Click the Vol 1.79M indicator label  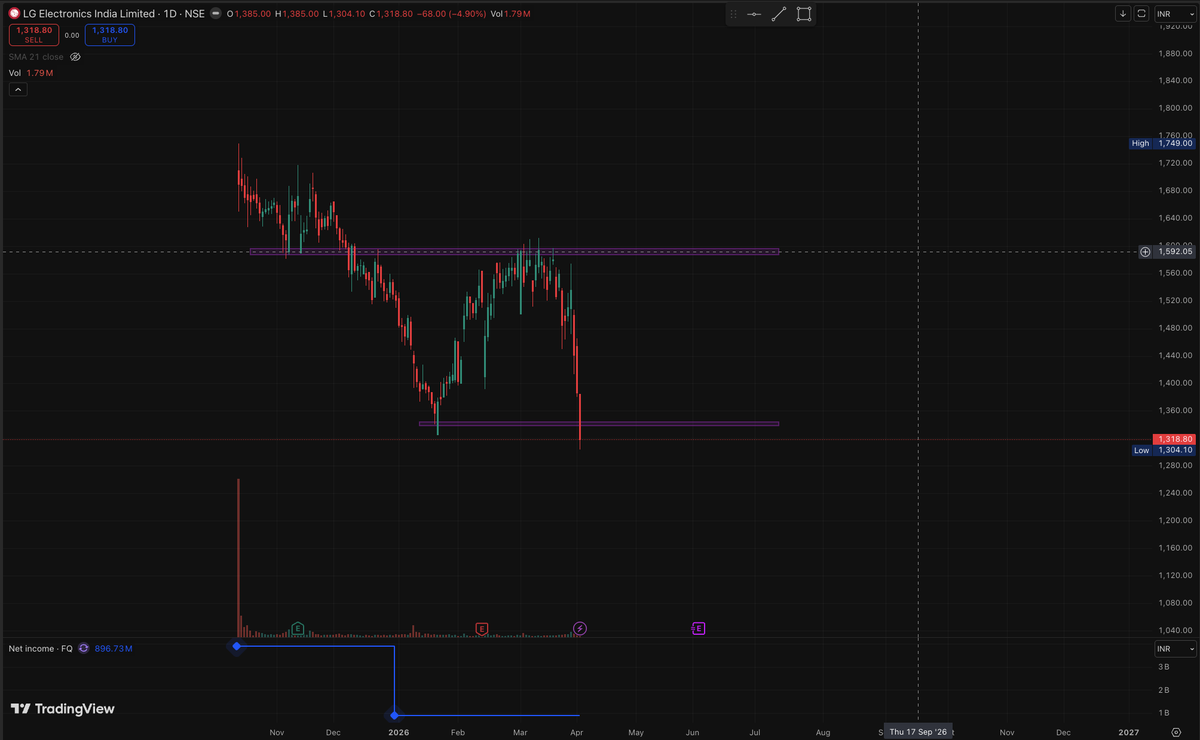pos(29,73)
